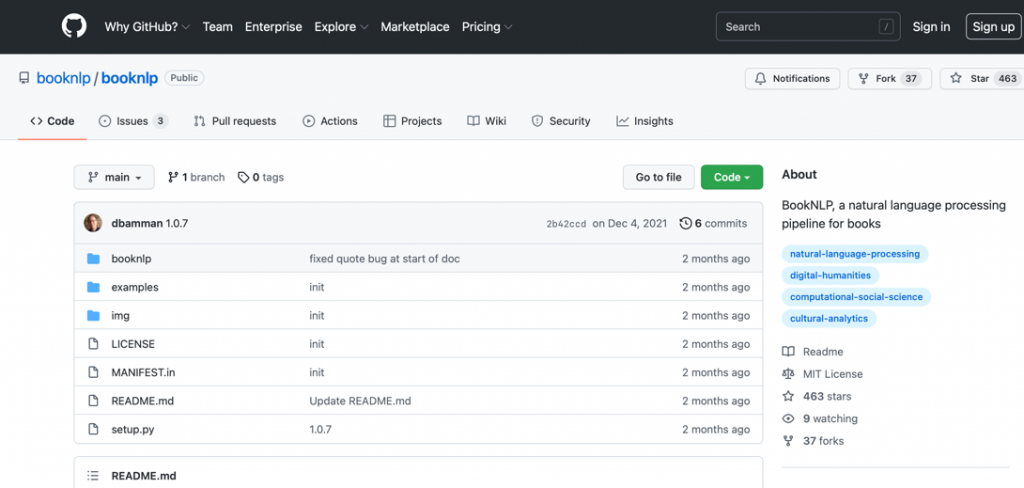Click the list icon beside README.md heading
This screenshot has height=488, width=1024.
[x=93, y=476]
